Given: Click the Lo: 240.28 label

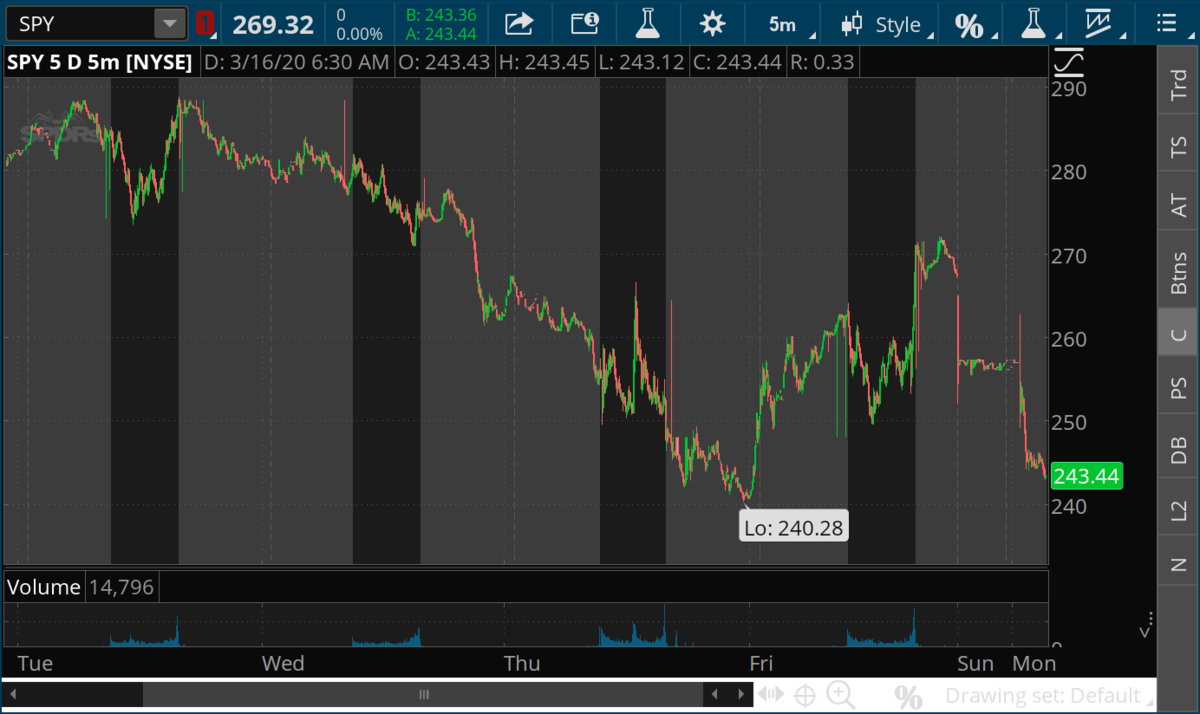Looking at the screenshot, I should click(x=794, y=526).
